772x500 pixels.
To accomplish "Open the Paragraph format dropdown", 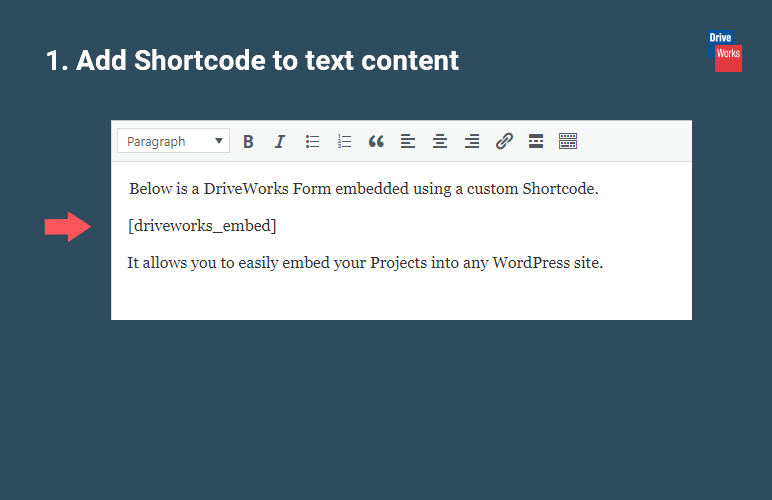I will click(x=173, y=141).
